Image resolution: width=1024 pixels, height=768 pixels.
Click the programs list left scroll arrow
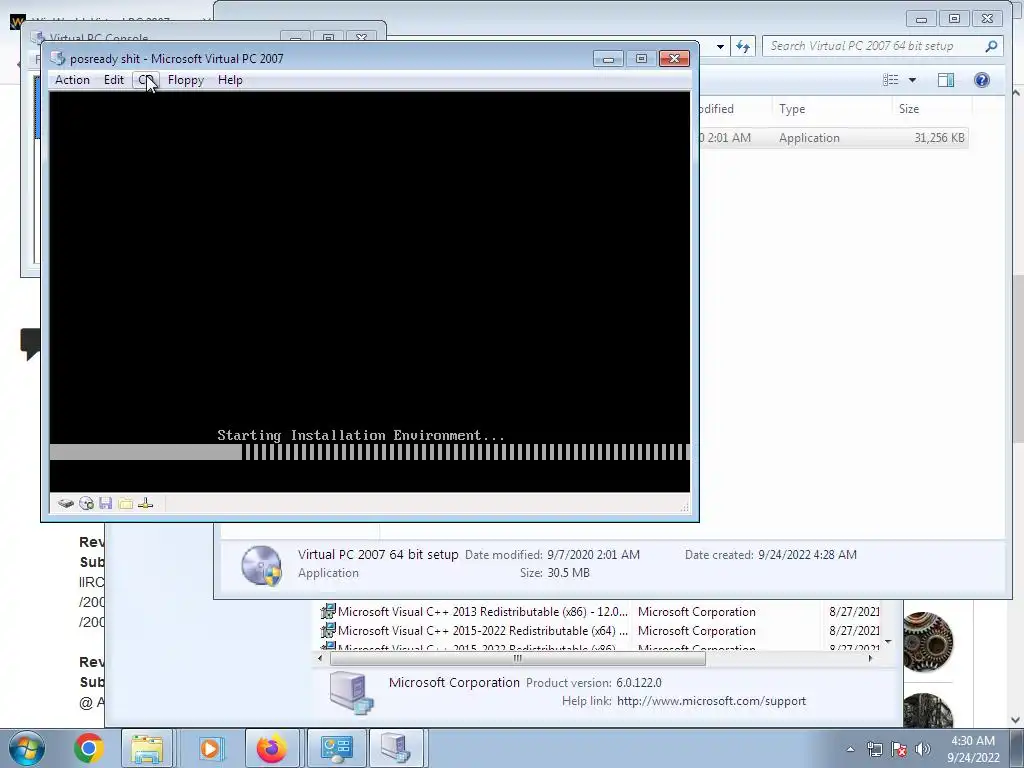[320, 658]
